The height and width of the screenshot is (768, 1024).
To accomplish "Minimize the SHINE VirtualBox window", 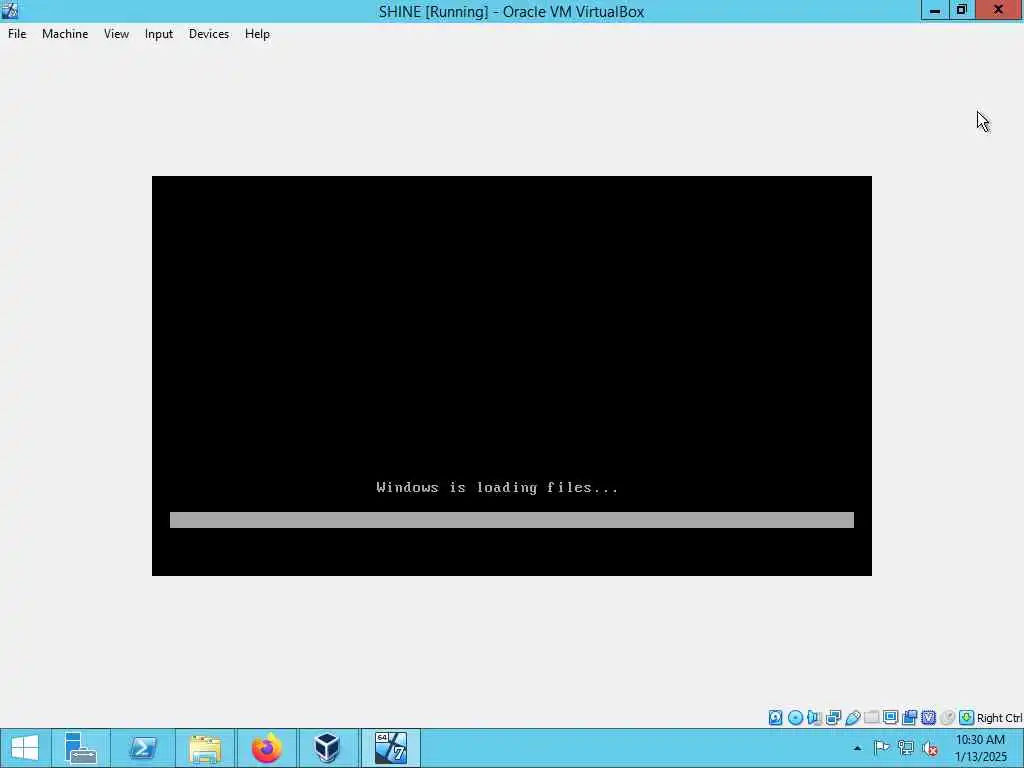I will [935, 10].
